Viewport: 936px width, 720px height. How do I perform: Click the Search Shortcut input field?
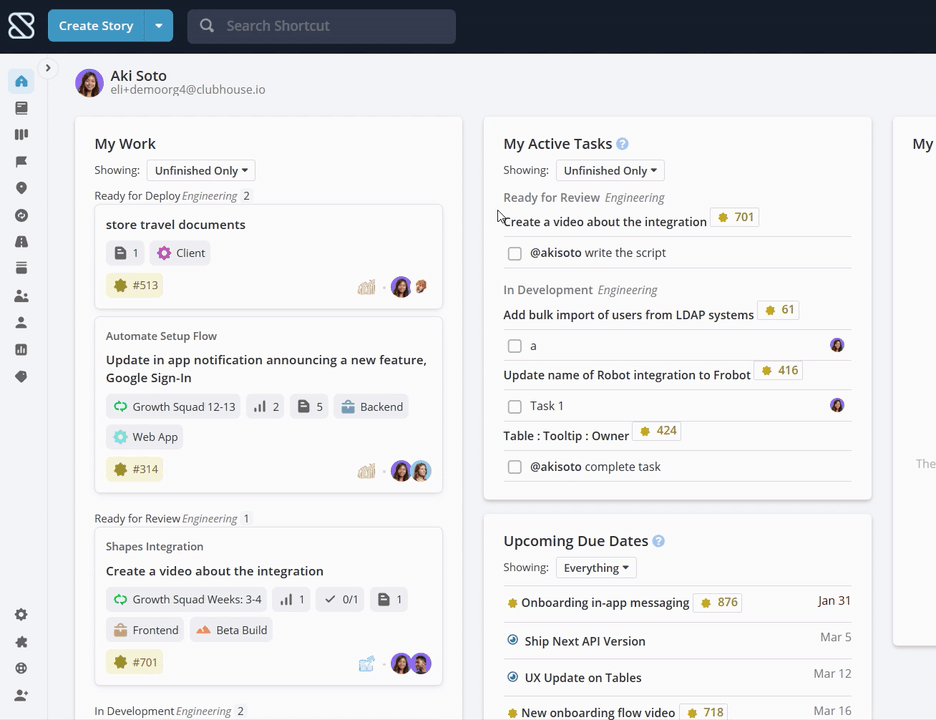pos(322,26)
